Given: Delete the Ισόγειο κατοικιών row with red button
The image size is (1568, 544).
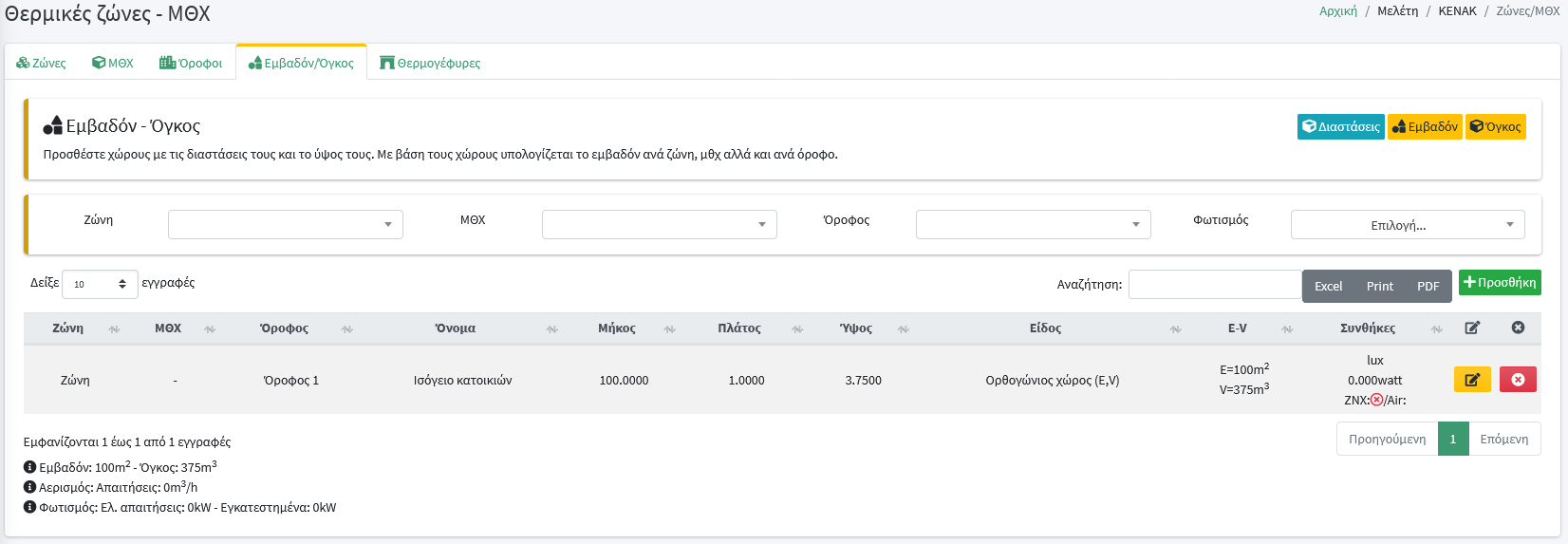Looking at the screenshot, I should point(1517,380).
